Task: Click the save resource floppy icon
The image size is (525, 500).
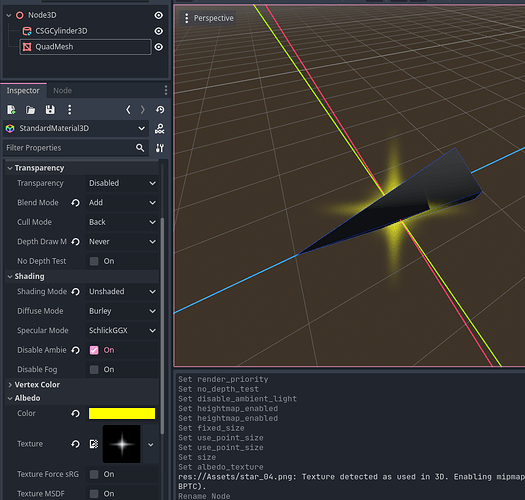Action: coord(50,110)
